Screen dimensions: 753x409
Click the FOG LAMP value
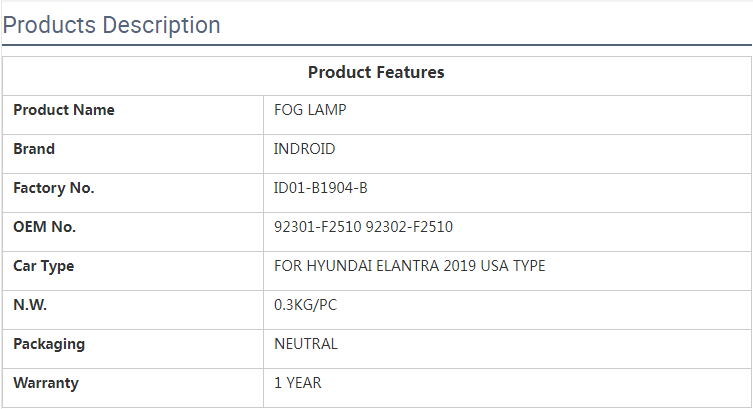coord(310,110)
